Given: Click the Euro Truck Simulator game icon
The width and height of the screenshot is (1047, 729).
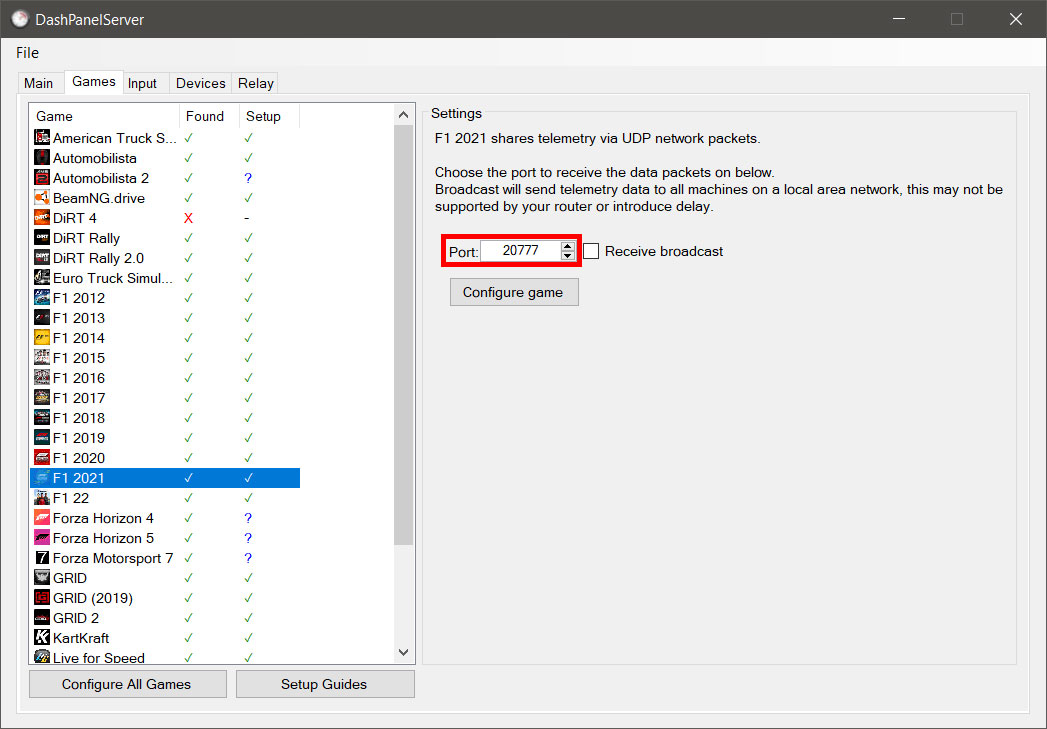Looking at the screenshot, I should click(x=42, y=278).
